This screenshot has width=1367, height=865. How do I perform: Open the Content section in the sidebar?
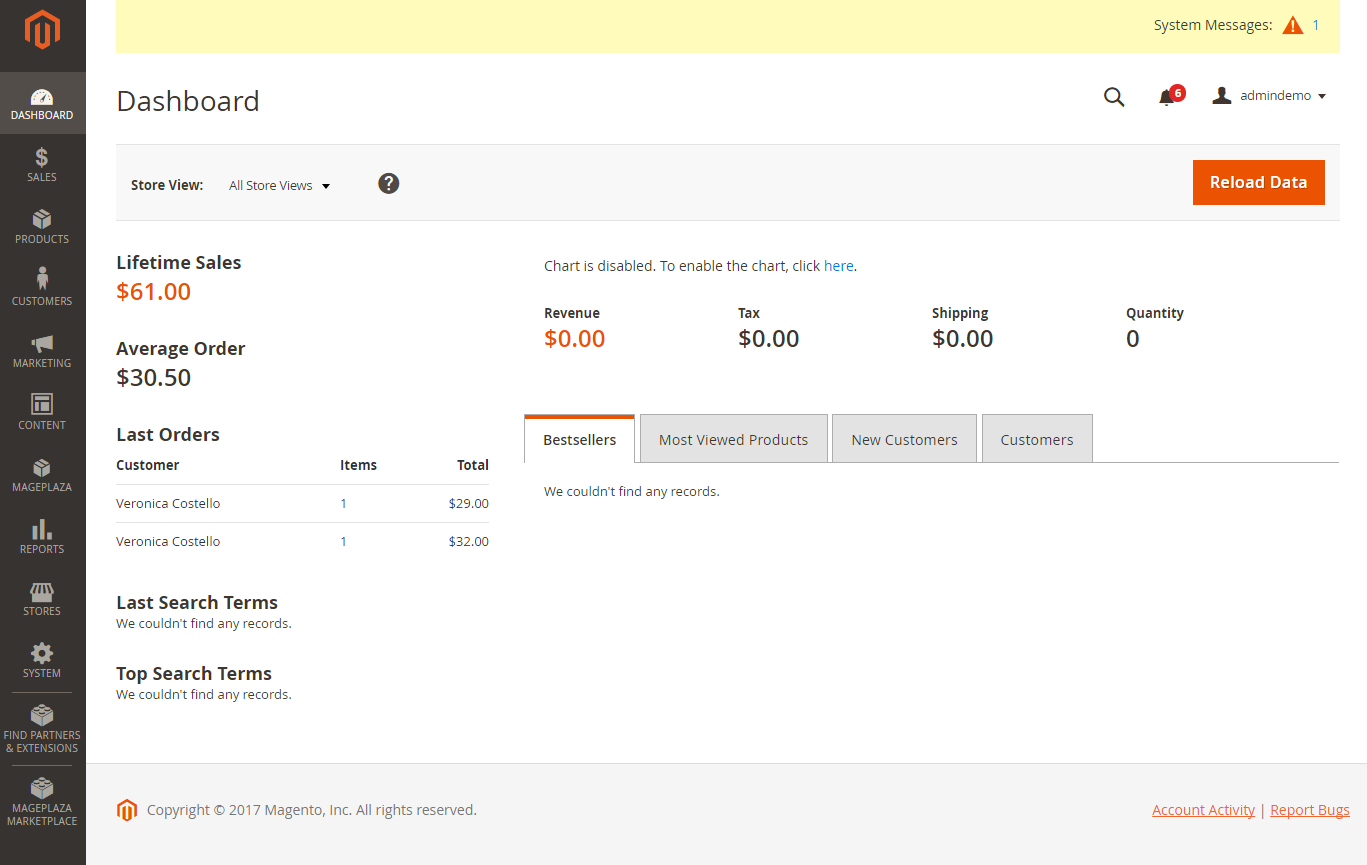41,411
